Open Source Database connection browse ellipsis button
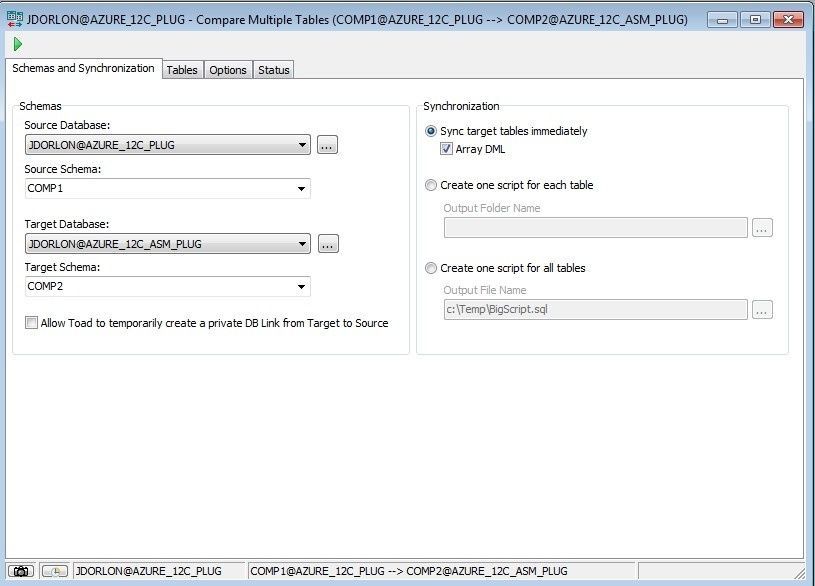Viewport: 815px width, 586px height. tap(327, 145)
